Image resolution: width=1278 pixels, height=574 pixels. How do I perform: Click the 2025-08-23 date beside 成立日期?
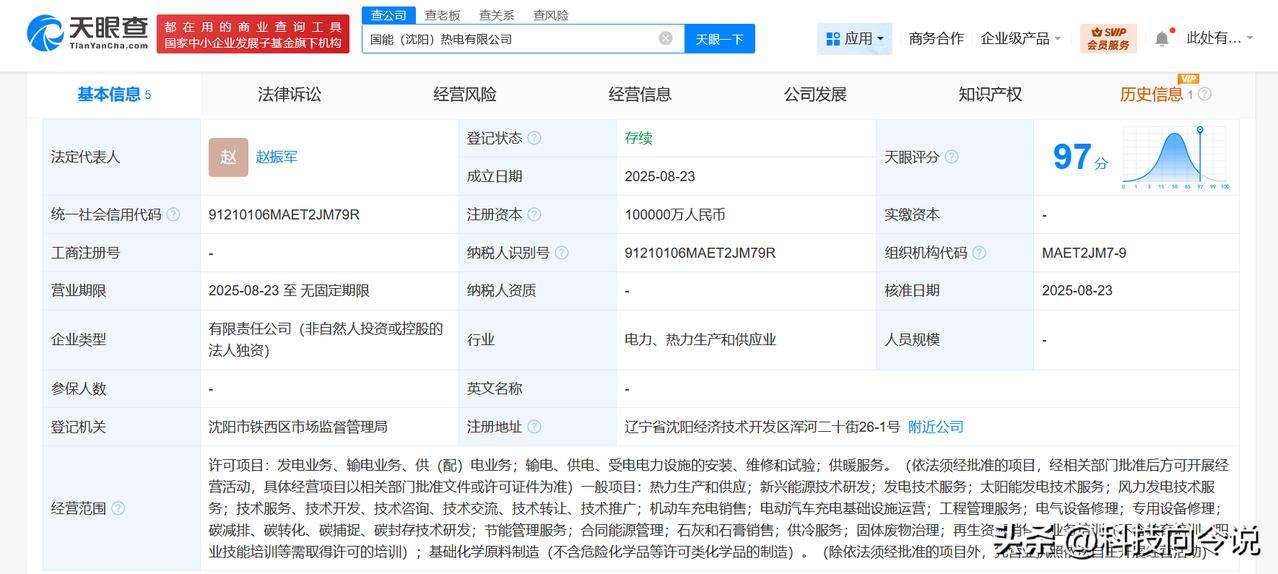[x=660, y=176]
